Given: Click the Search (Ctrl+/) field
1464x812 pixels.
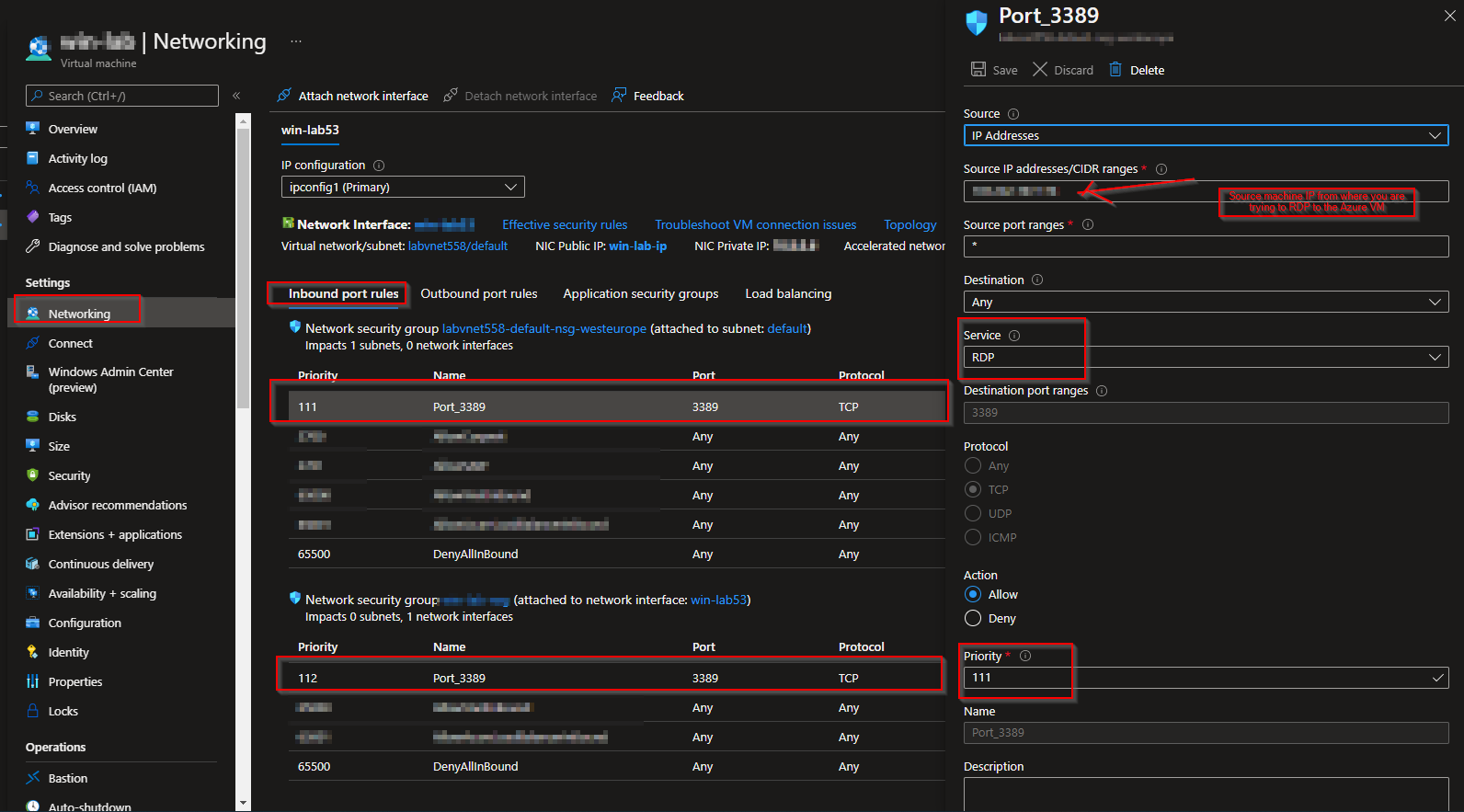Looking at the screenshot, I should pyautogui.click(x=122, y=96).
